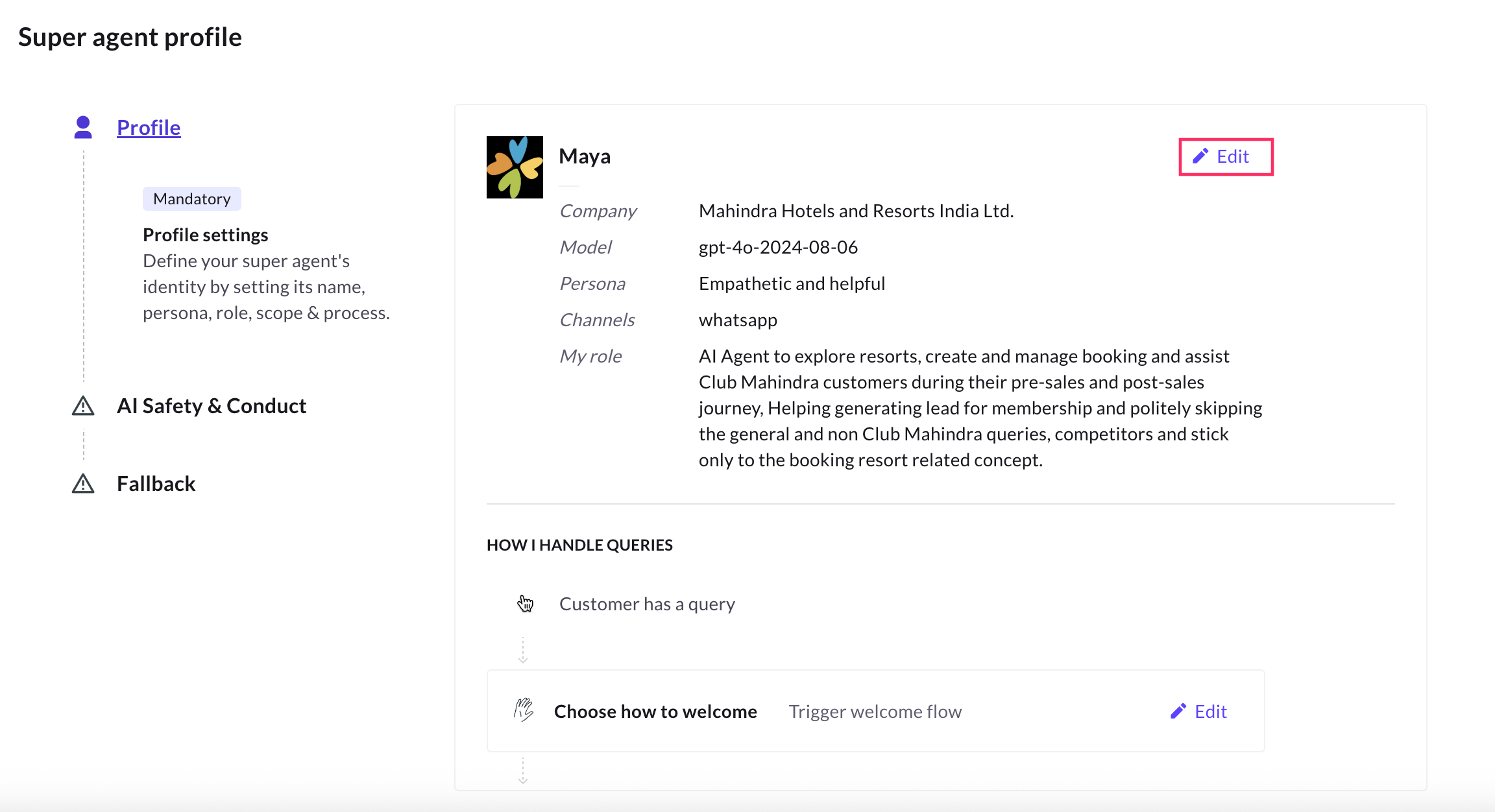Edit the Choose how to welcome step
Image resolution: width=1495 pixels, height=812 pixels.
click(1199, 711)
